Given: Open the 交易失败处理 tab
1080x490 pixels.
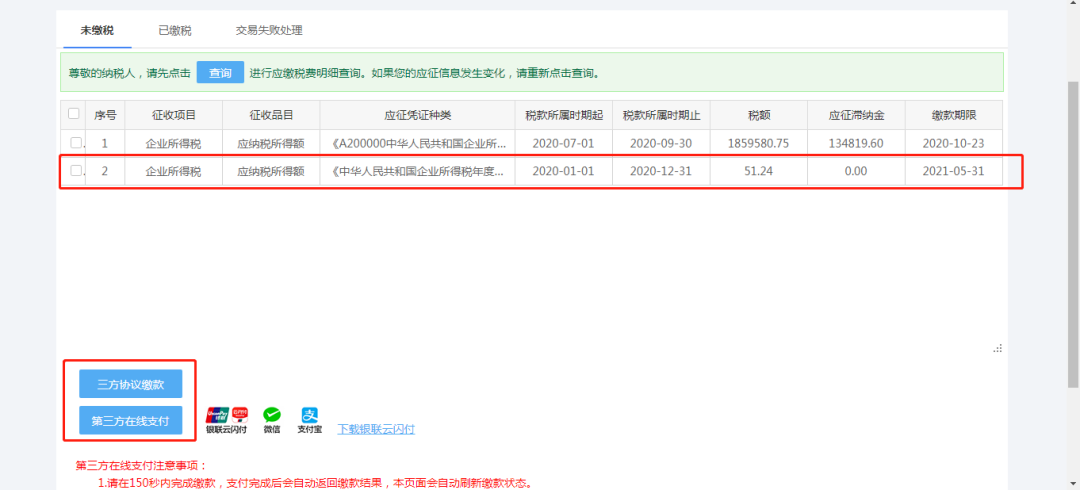Looking at the screenshot, I should (x=269, y=30).
